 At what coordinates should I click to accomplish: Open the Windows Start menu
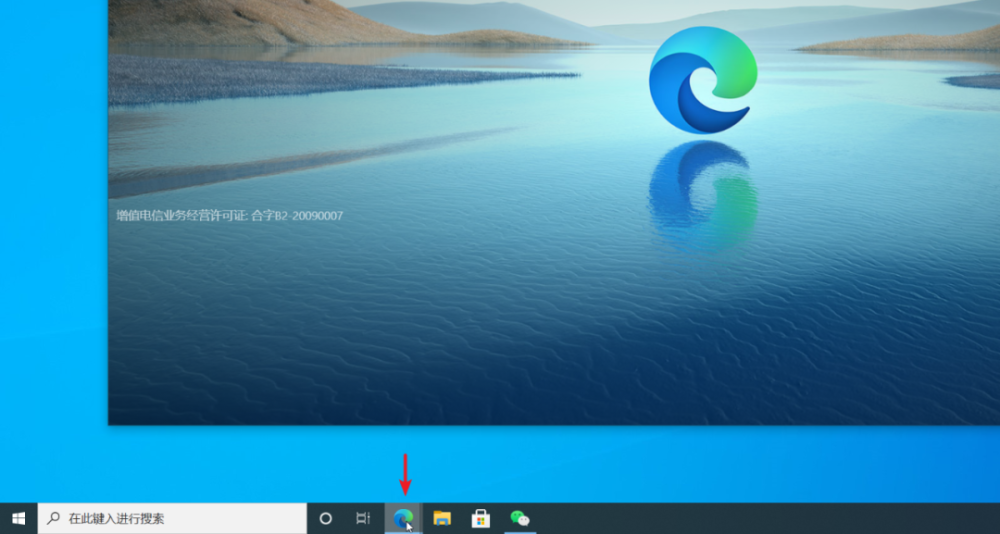[x=18, y=519]
